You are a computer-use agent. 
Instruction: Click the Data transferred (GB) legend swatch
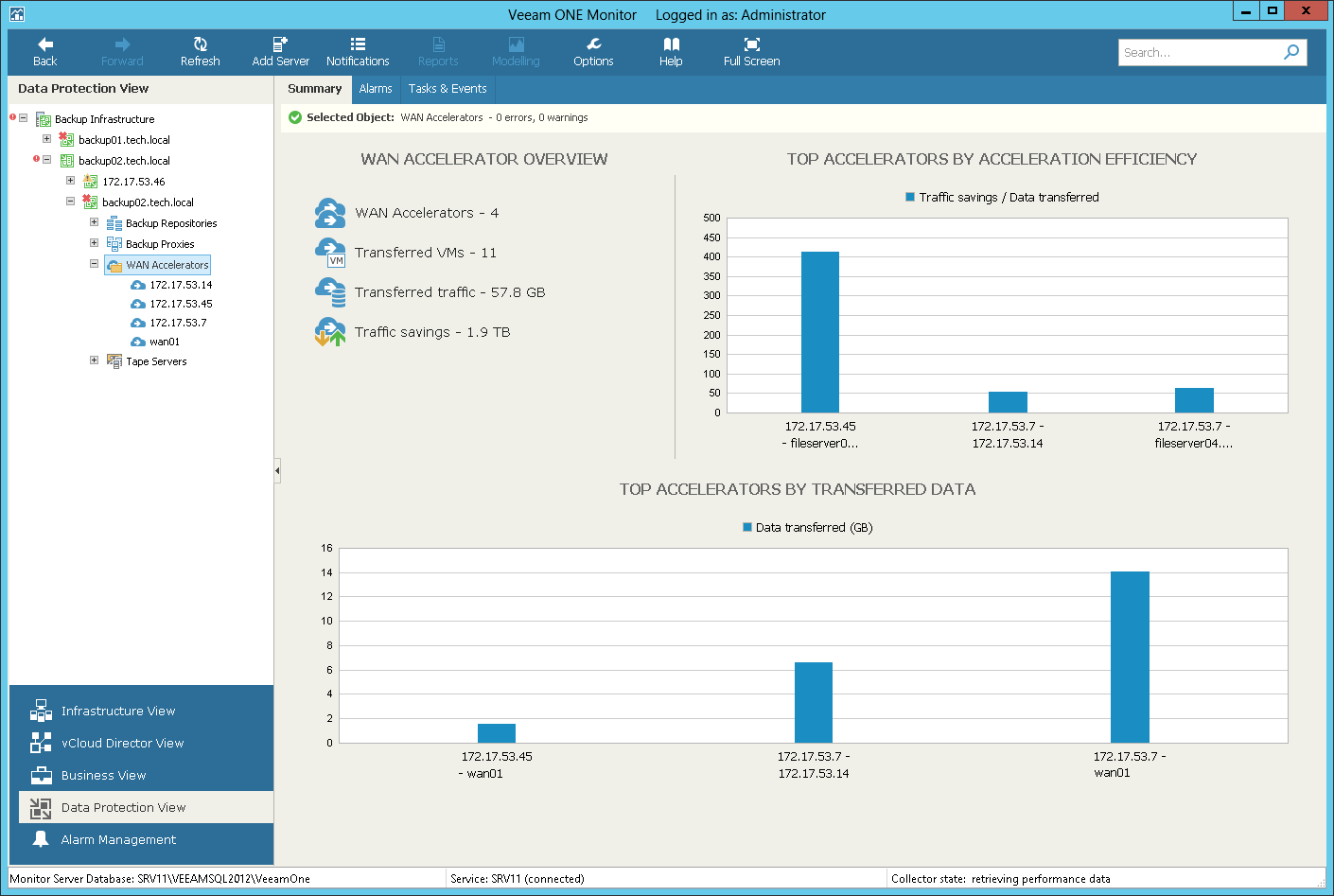[x=747, y=527]
